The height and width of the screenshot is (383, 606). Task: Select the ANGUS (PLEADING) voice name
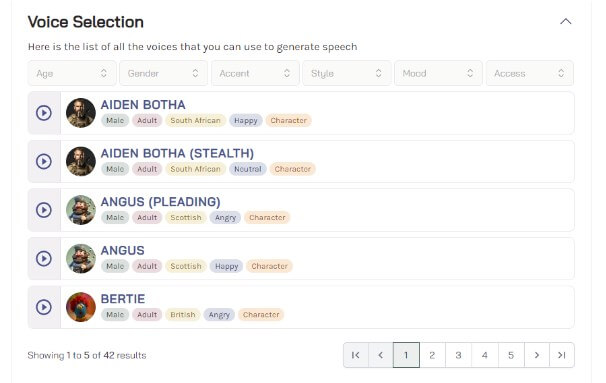tap(160, 202)
